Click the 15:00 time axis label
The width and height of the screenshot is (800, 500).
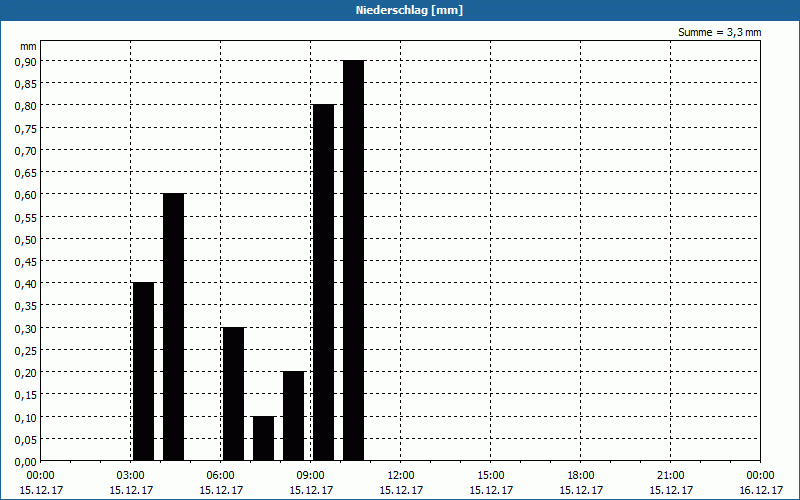point(490,476)
